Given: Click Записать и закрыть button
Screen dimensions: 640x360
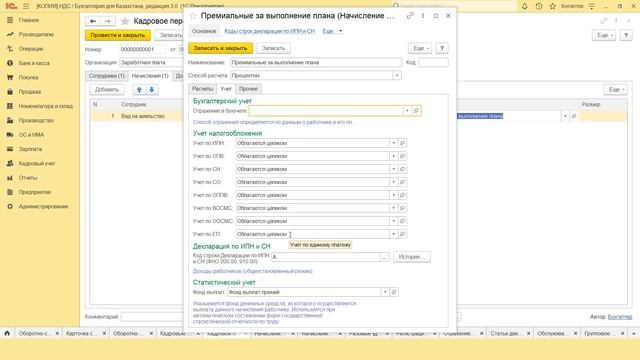Looking at the screenshot, I should [220, 48].
